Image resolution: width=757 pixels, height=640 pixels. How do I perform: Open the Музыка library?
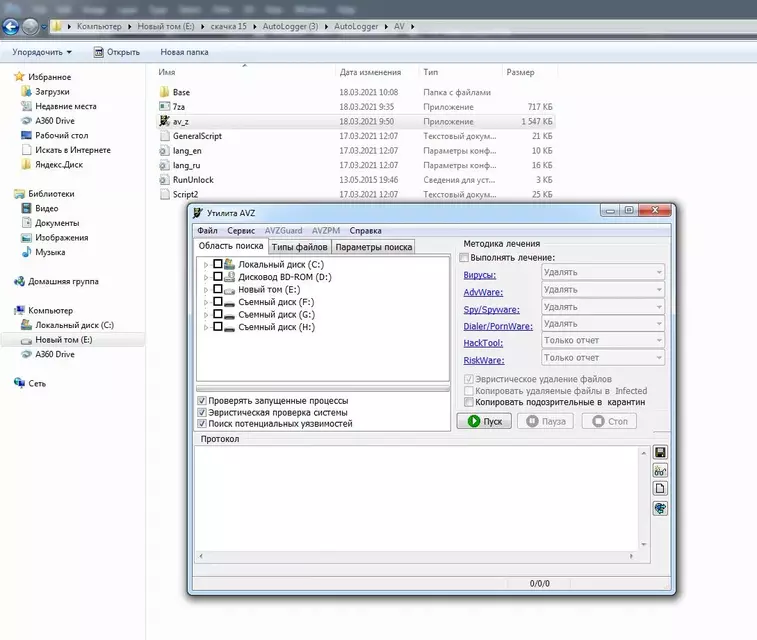[x=50, y=252]
